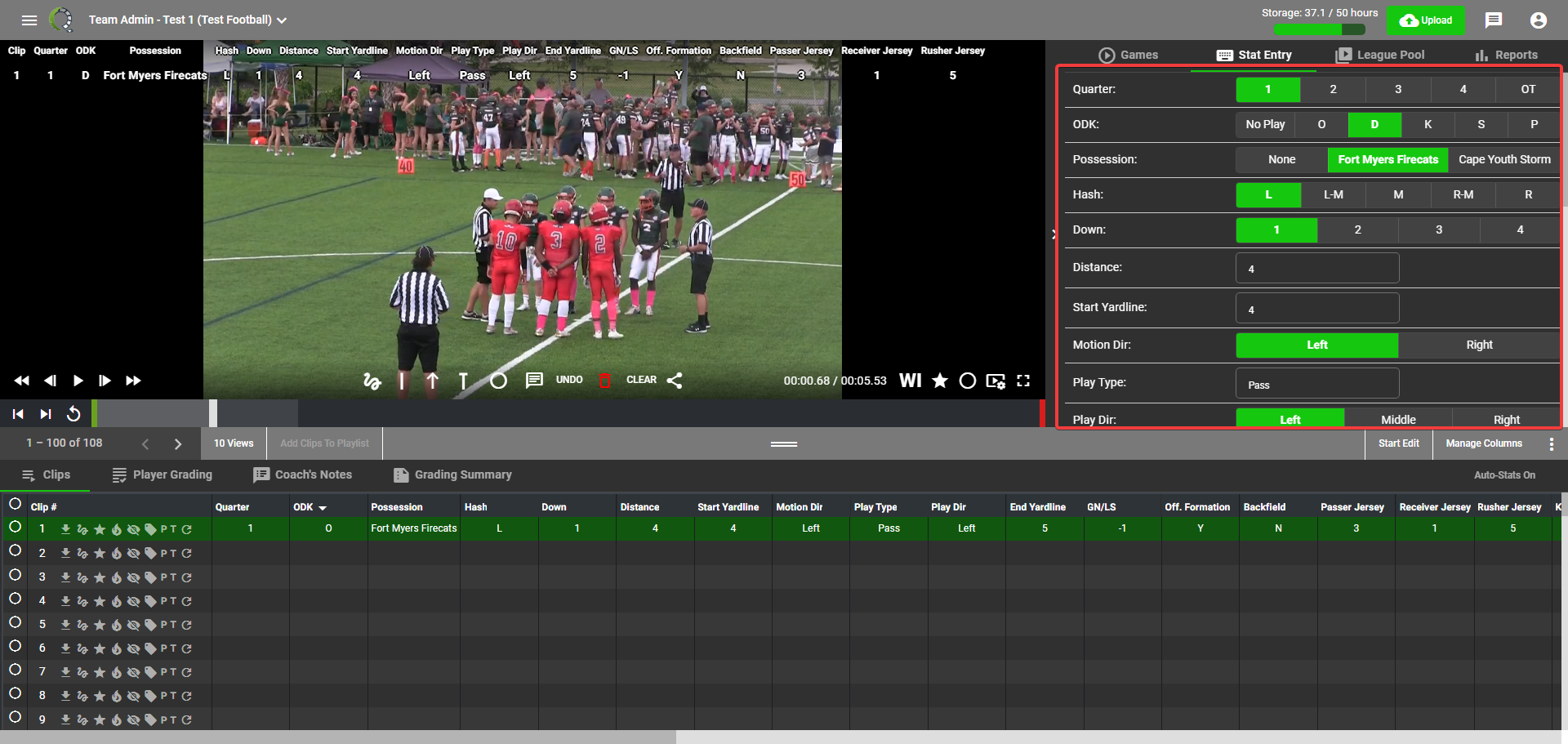Image resolution: width=1568 pixels, height=744 pixels.
Task: Mark clip as favorite with video star icon
Action: (940, 381)
